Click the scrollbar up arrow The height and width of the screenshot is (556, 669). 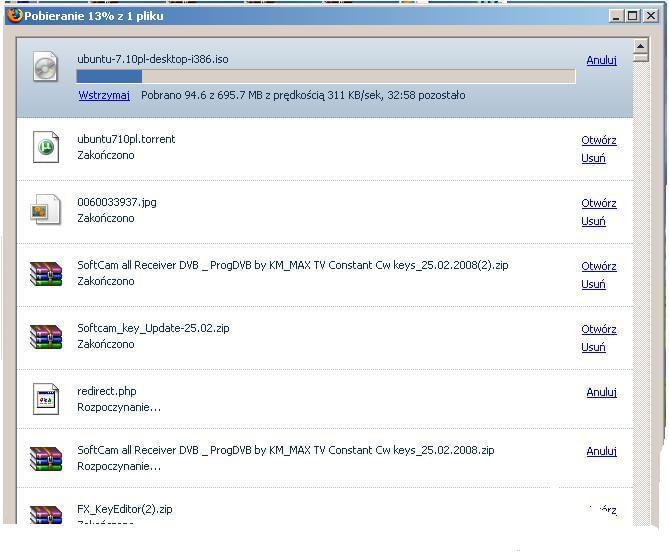click(x=641, y=46)
